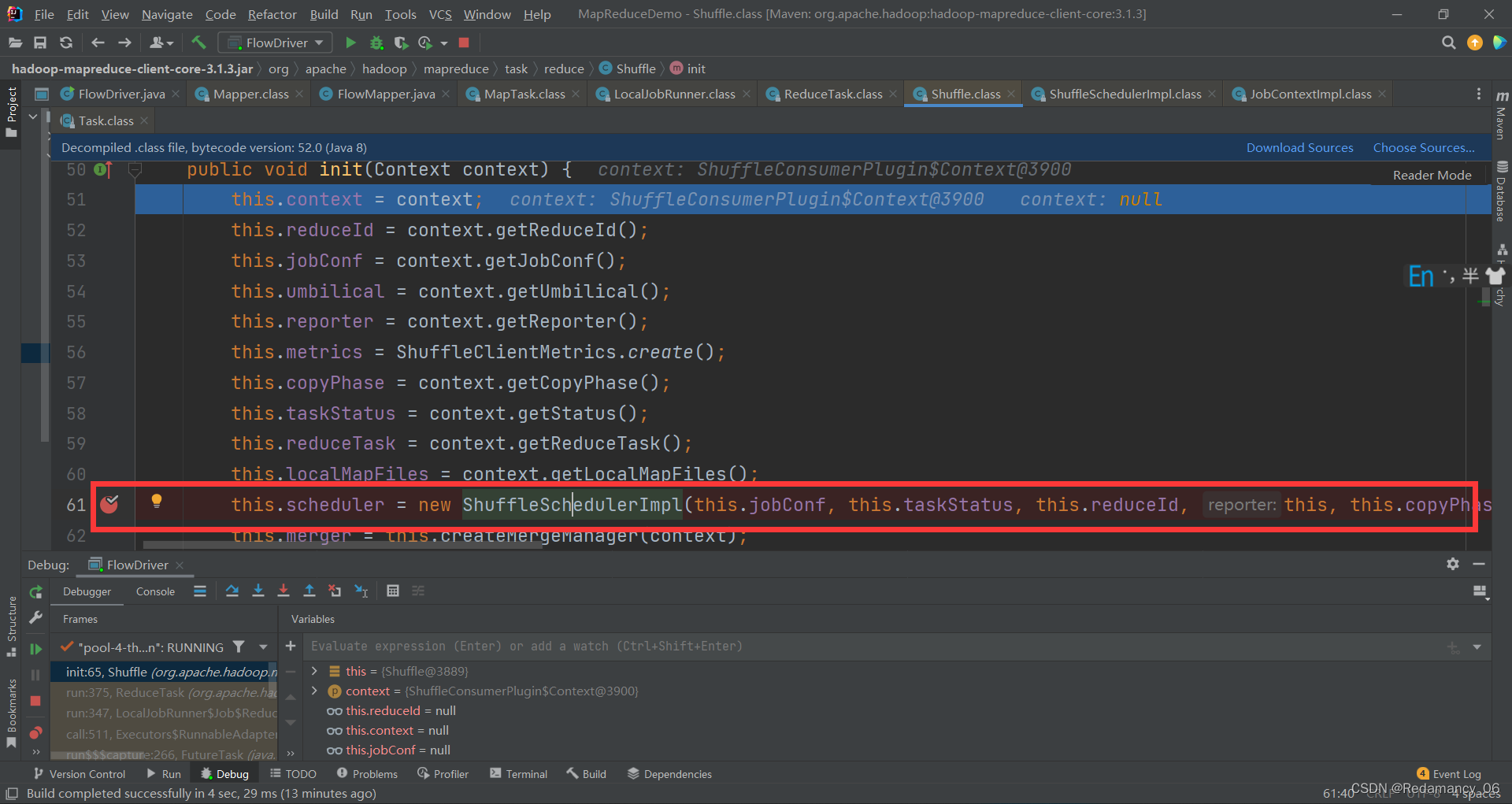
Task: Expand the 'this' variable node
Action: coord(314,671)
